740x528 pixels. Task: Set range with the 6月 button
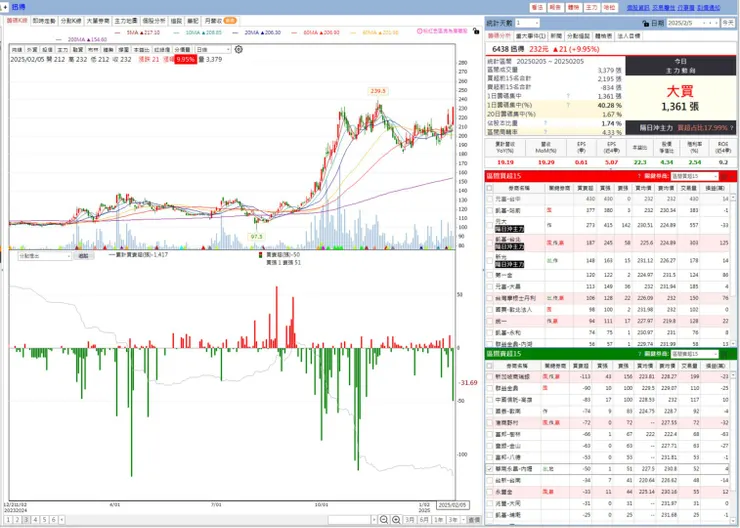[x=424, y=520]
